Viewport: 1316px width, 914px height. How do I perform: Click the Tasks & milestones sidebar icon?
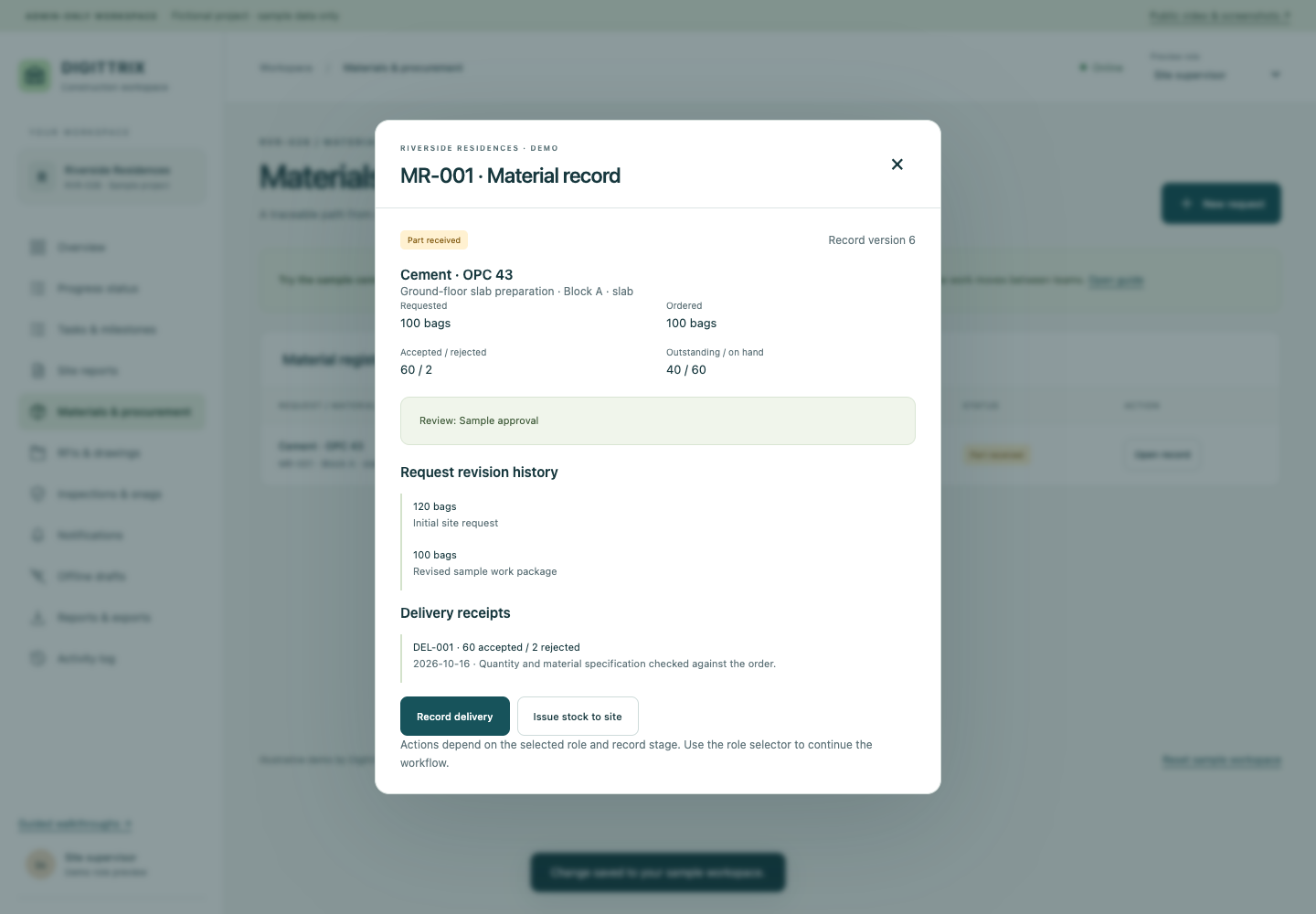click(x=37, y=330)
